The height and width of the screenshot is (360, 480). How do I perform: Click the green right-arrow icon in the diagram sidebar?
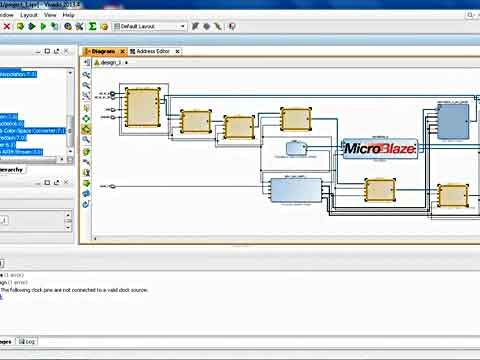86,183
